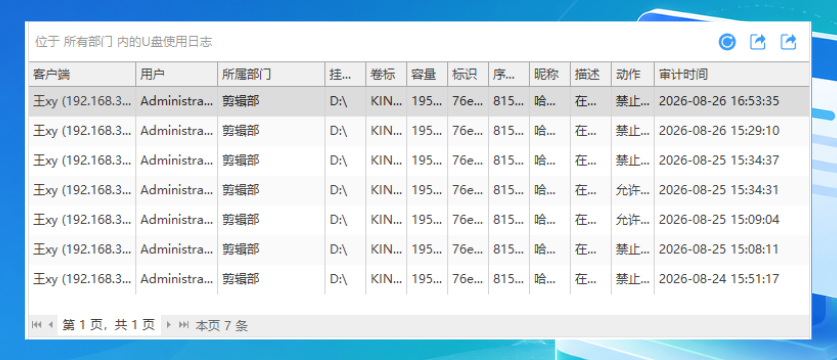Sort by the 用户 column header
The width and height of the screenshot is (837, 360).
click(177, 74)
